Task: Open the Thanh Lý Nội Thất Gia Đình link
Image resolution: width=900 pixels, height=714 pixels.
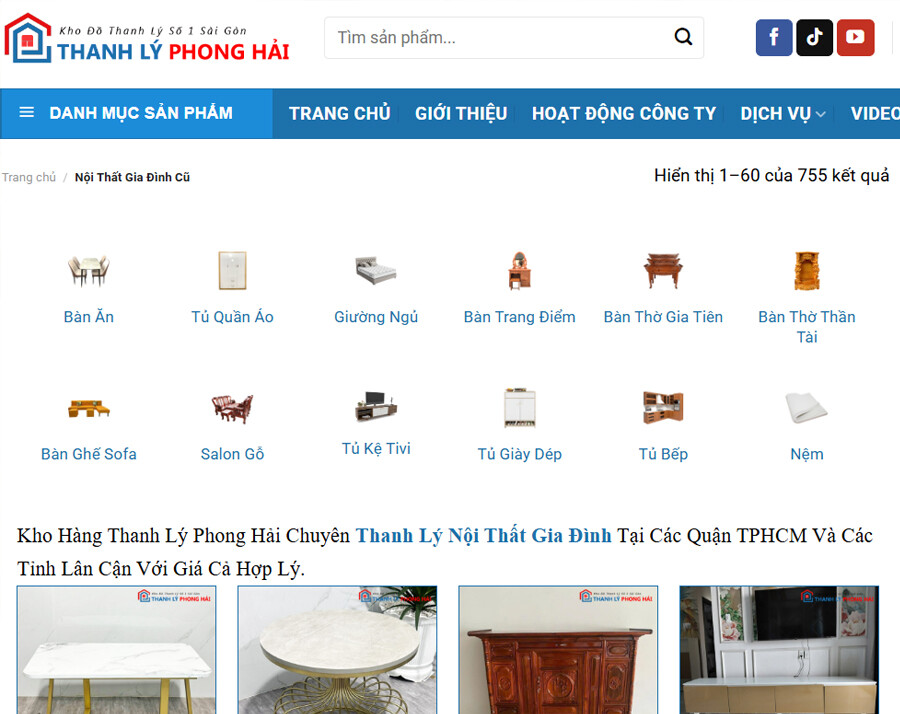Action: (483, 536)
